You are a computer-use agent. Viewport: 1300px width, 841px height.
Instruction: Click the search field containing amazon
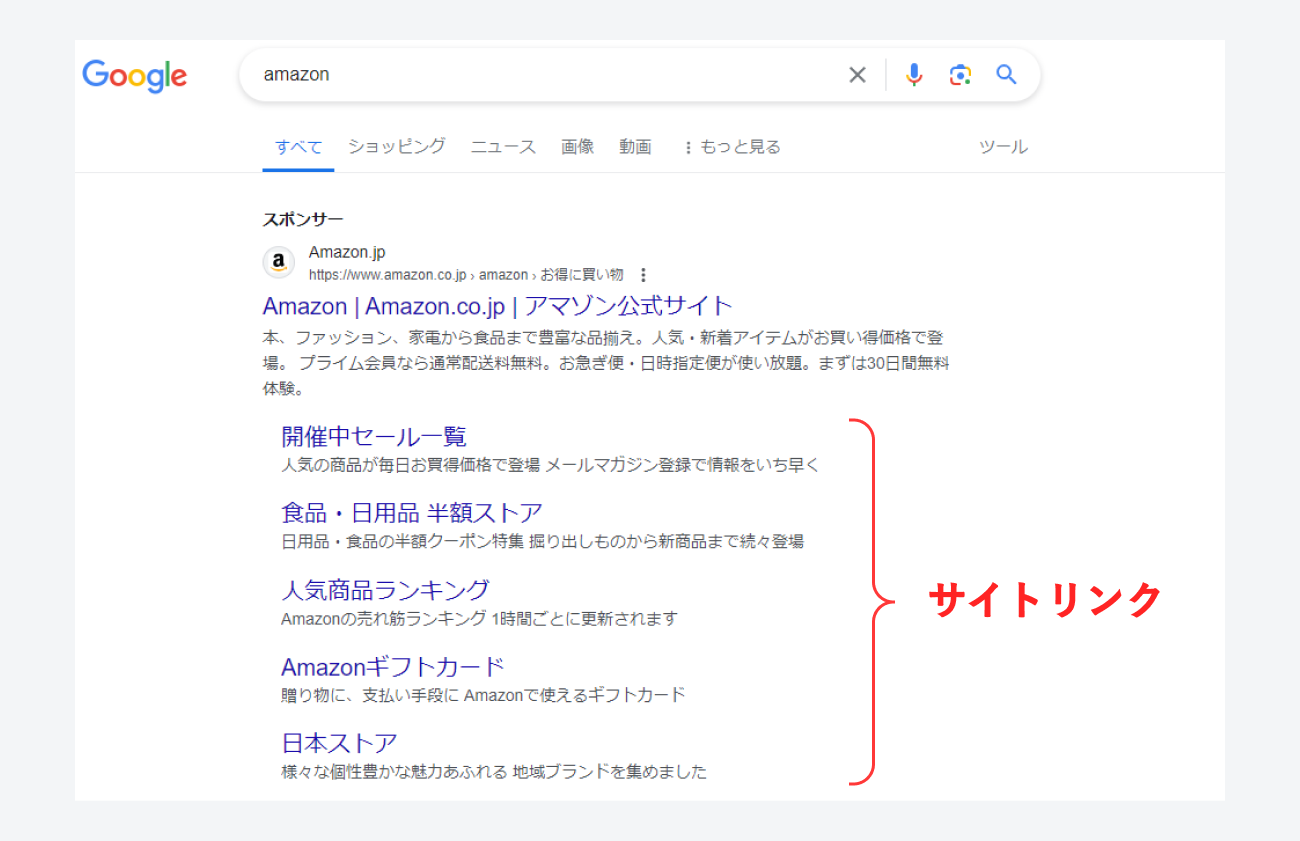640,75
